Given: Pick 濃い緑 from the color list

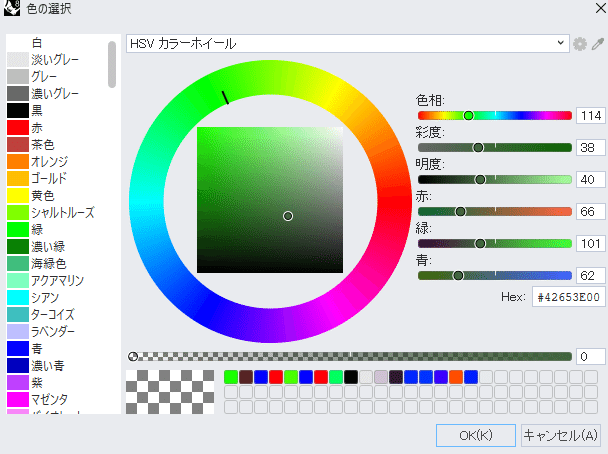Looking at the screenshot, I should click(x=56, y=247).
